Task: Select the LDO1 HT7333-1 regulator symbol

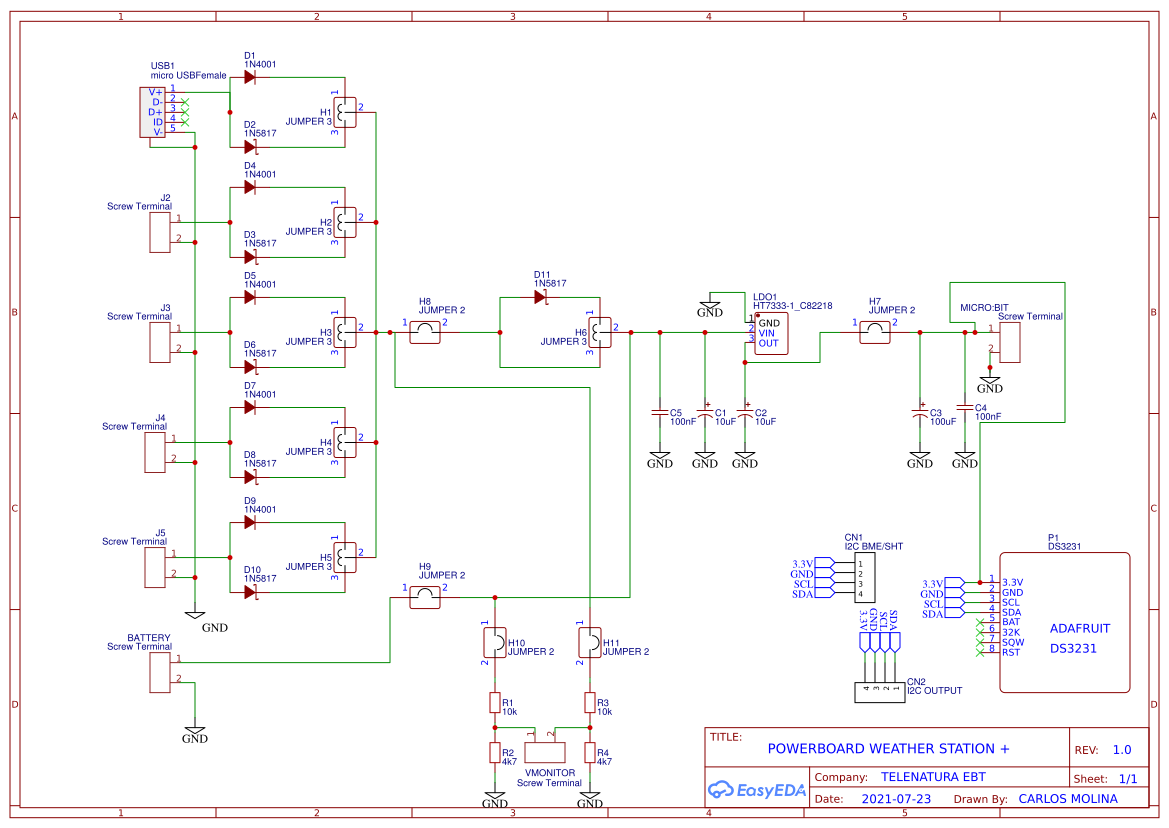Action: click(770, 332)
